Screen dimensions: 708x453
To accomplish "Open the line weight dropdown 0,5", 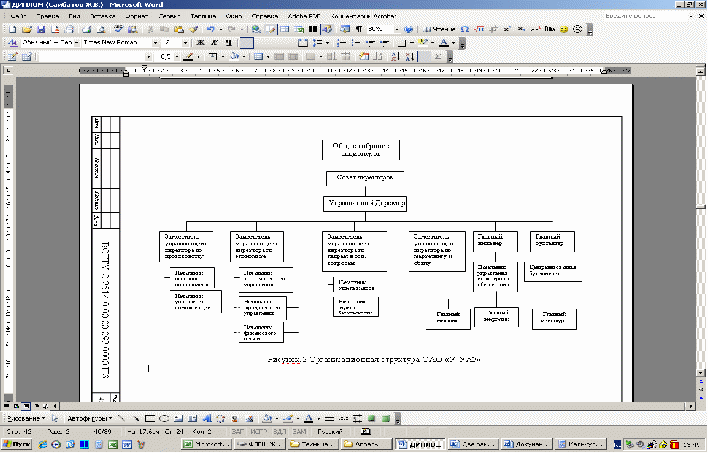I will (177, 56).
